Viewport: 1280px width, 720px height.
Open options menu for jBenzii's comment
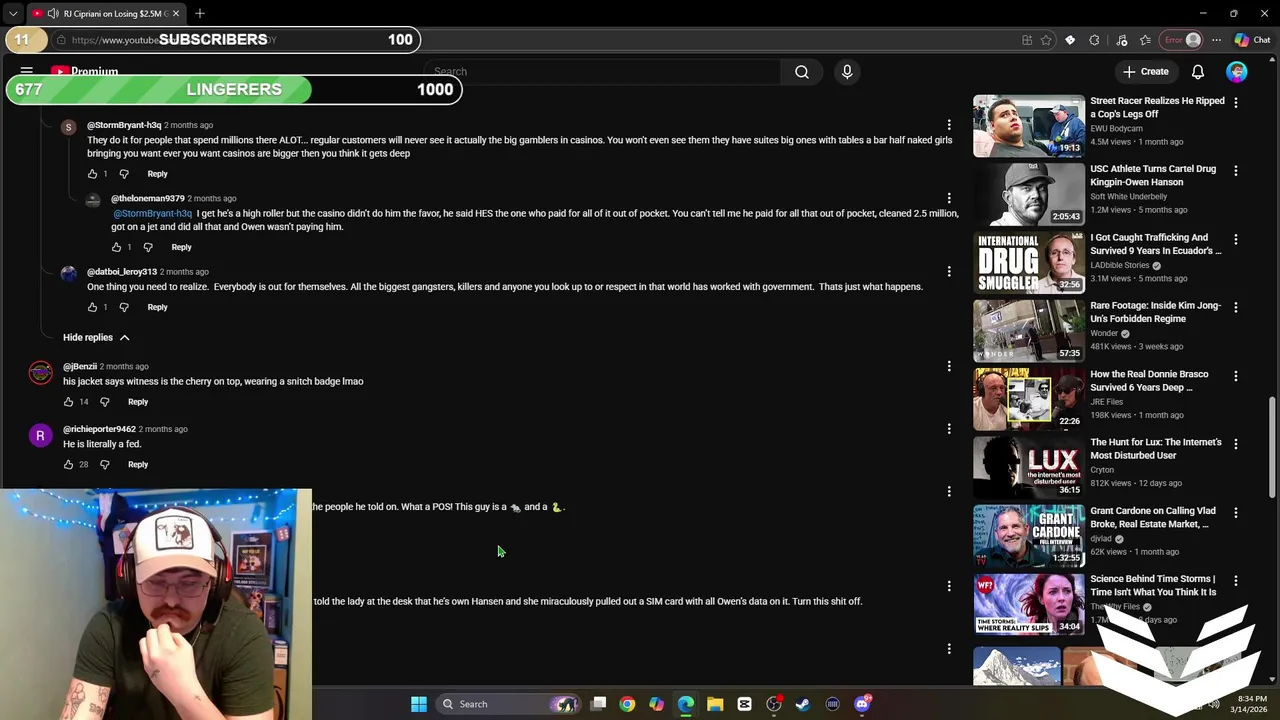[949, 366]
